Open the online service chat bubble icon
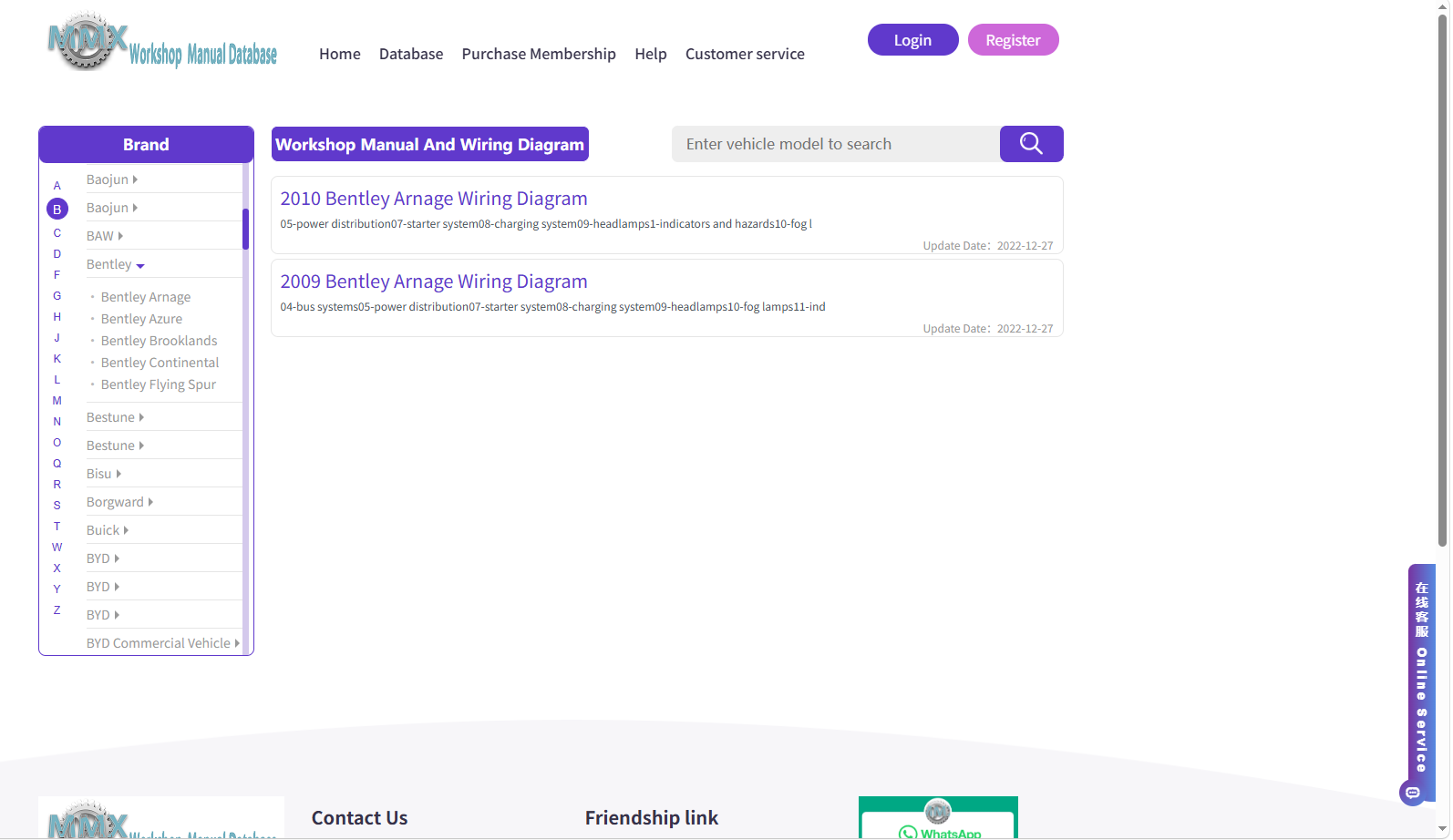Viewport: 1453px width, 840px height. [1412, 793]
